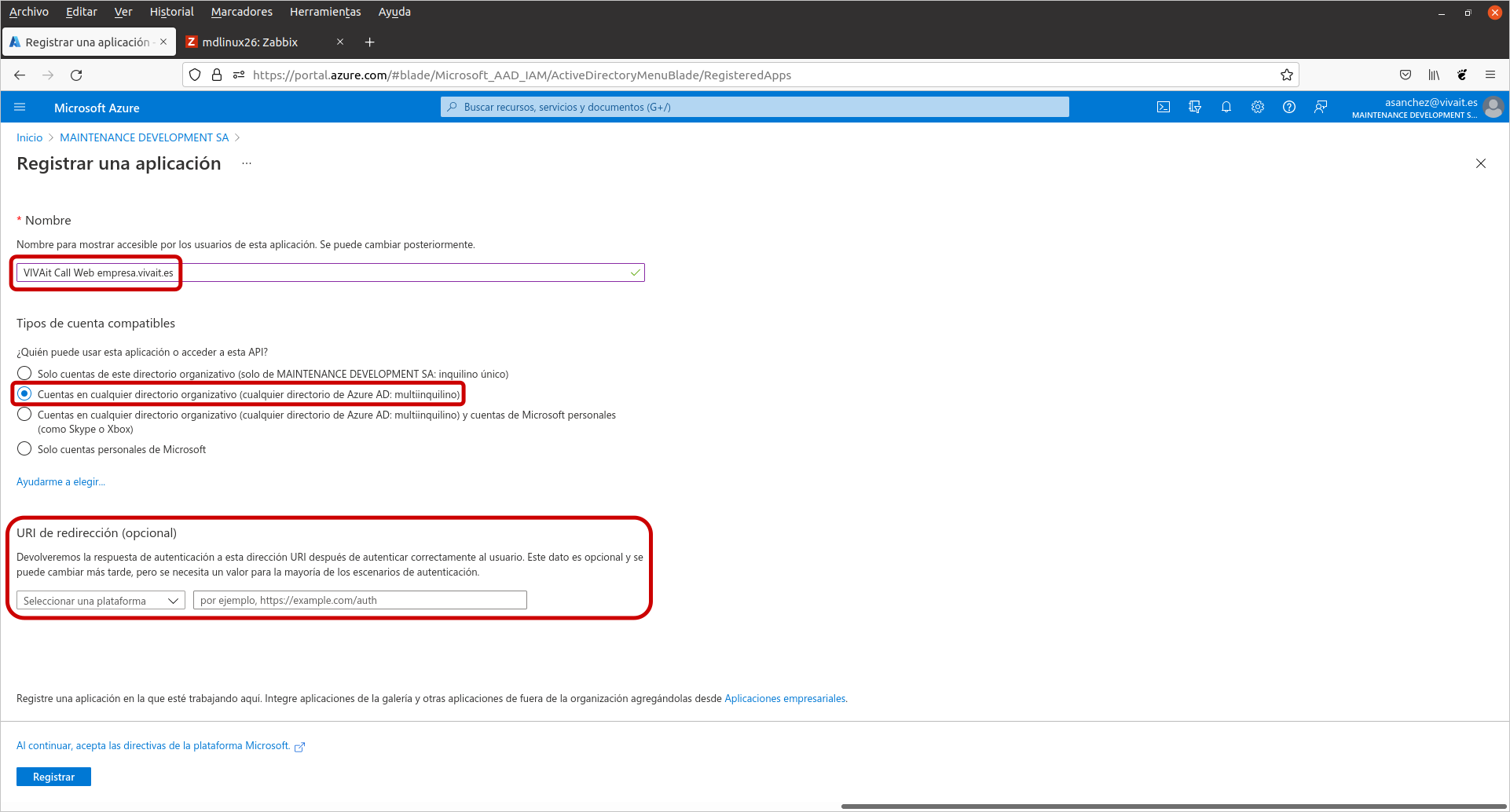Open the Marcadores menu
The width and height of the screenshot is (1510, 812).
pyautogui.click(x=242, y=12)
